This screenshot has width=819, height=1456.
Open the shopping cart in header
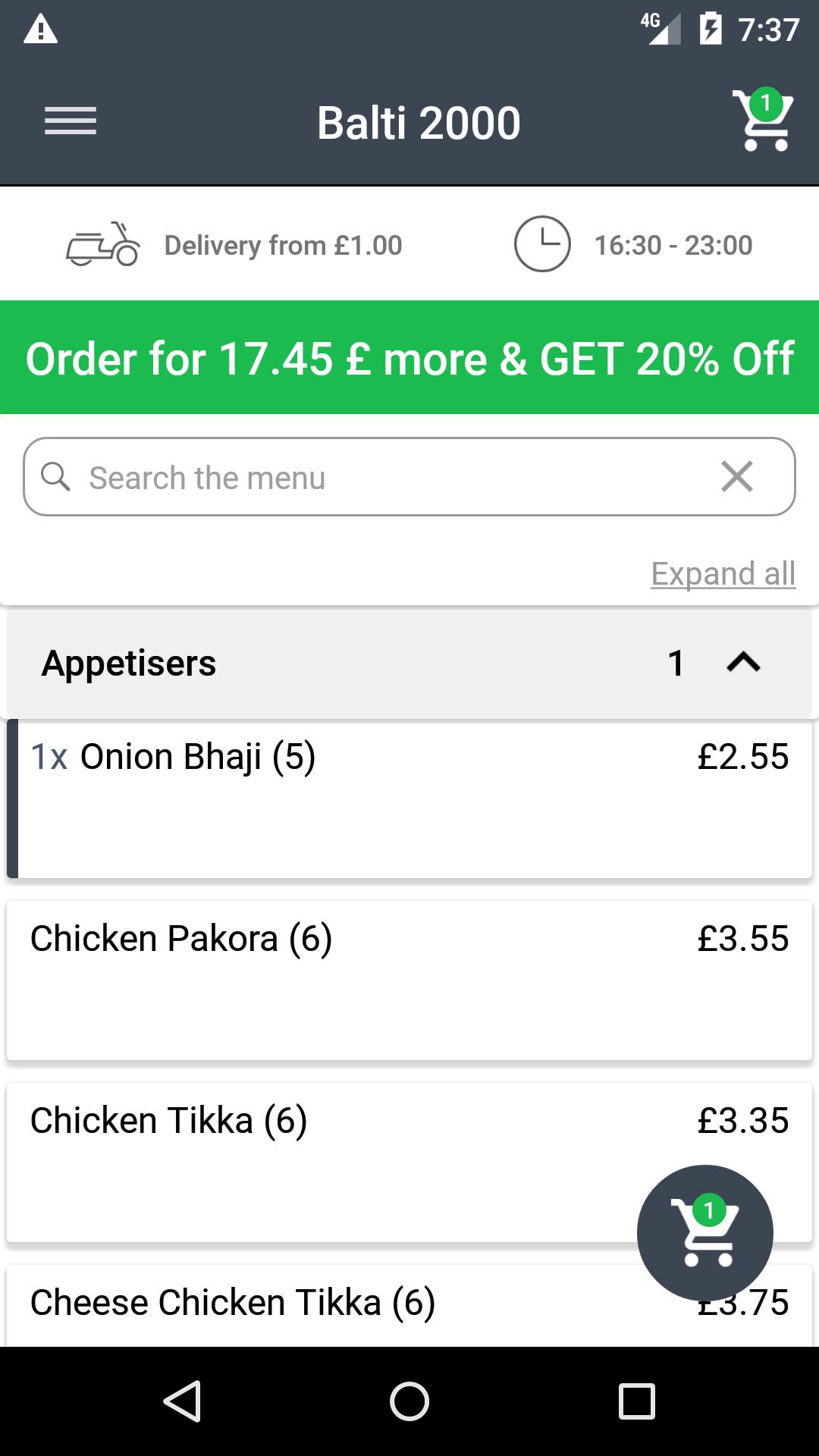763,121
